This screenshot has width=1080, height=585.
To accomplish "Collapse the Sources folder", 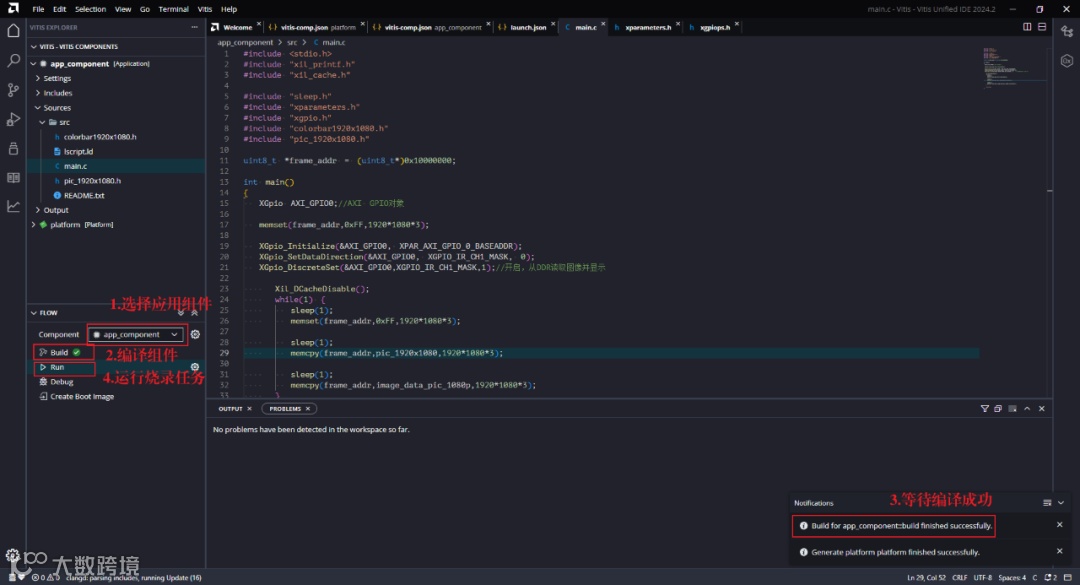I will pyautogui.click(x=56, y=108).
